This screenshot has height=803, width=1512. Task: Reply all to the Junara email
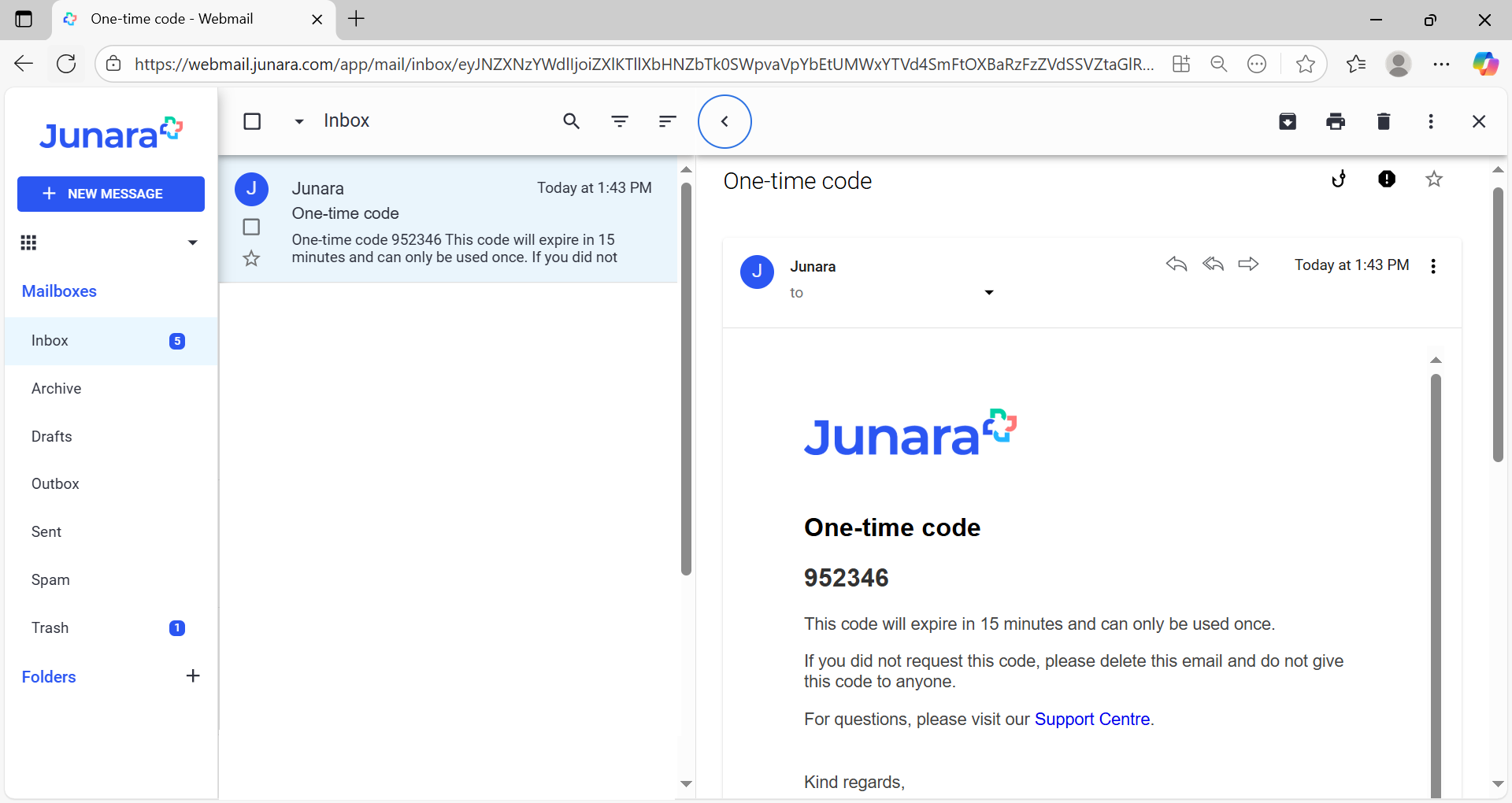1213,265
